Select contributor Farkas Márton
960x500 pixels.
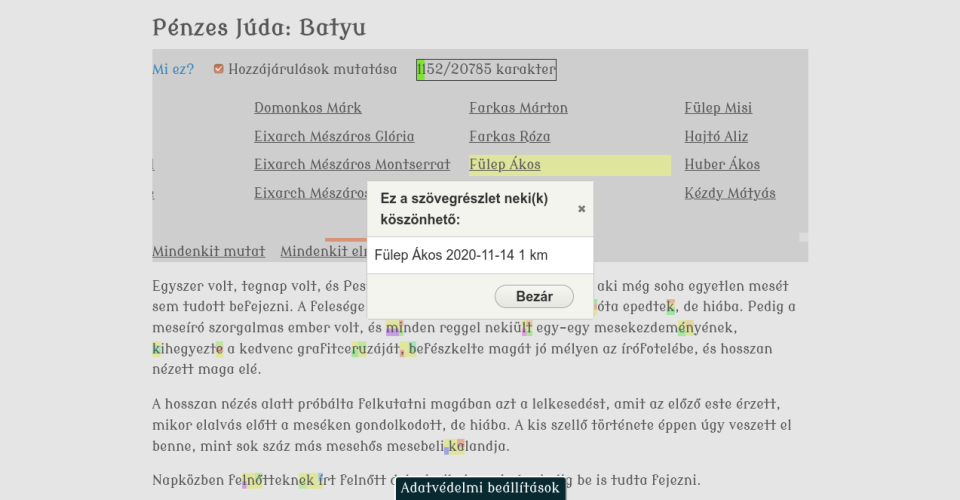point(519,108)
